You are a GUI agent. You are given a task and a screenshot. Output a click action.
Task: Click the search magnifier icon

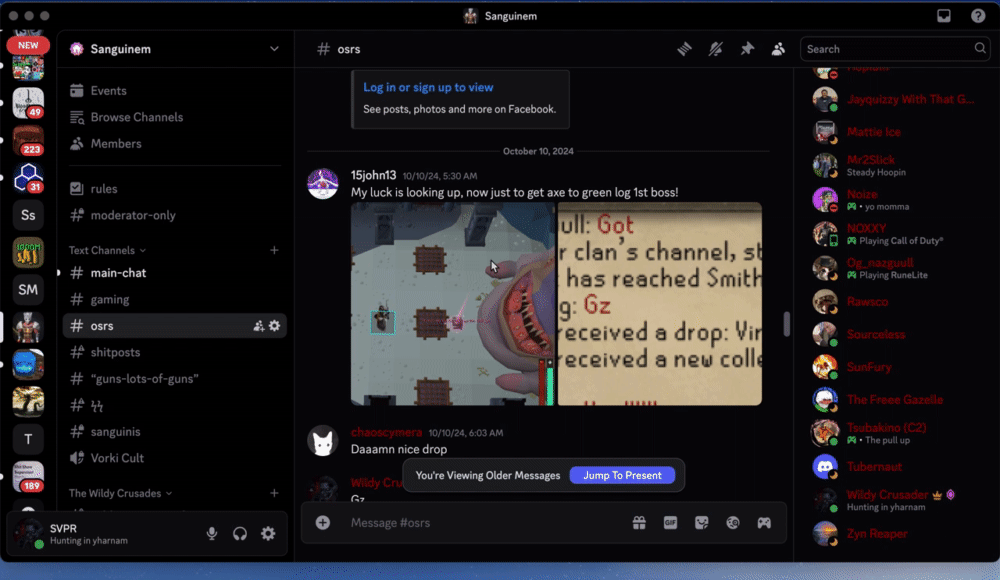tap(980, 48)
